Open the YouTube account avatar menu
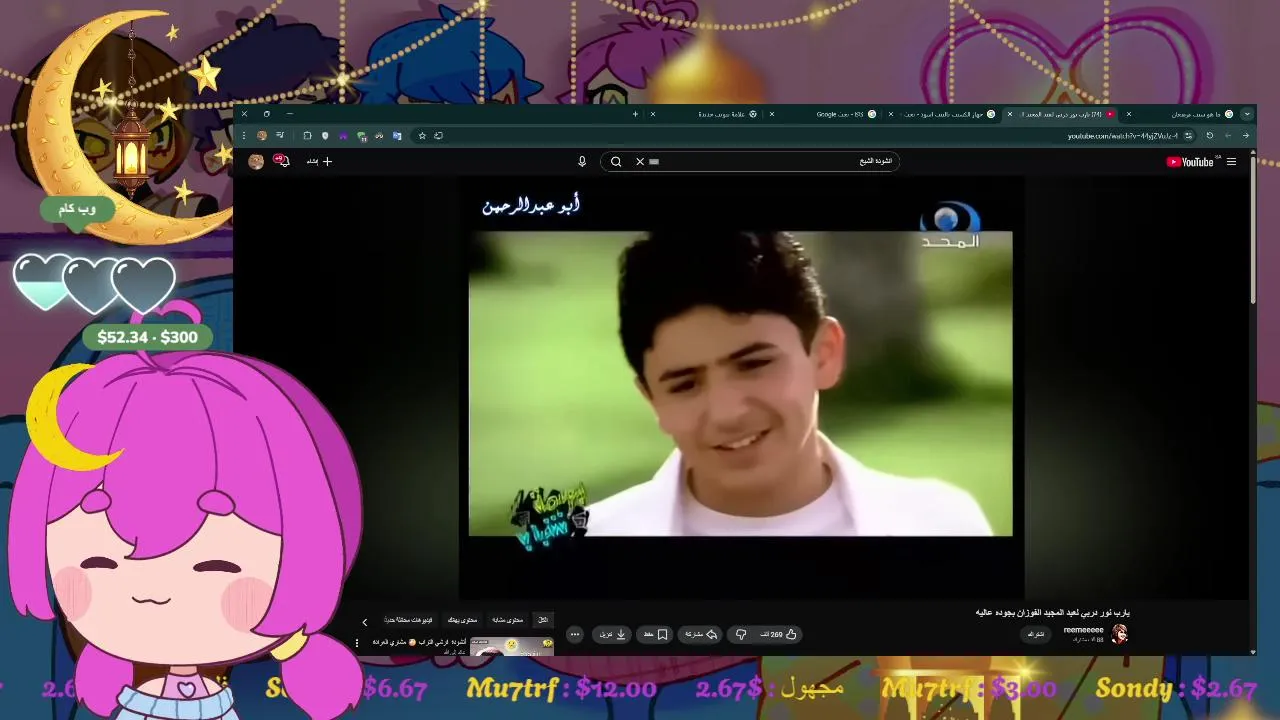The image size is (1280, 720). point(256,161)
